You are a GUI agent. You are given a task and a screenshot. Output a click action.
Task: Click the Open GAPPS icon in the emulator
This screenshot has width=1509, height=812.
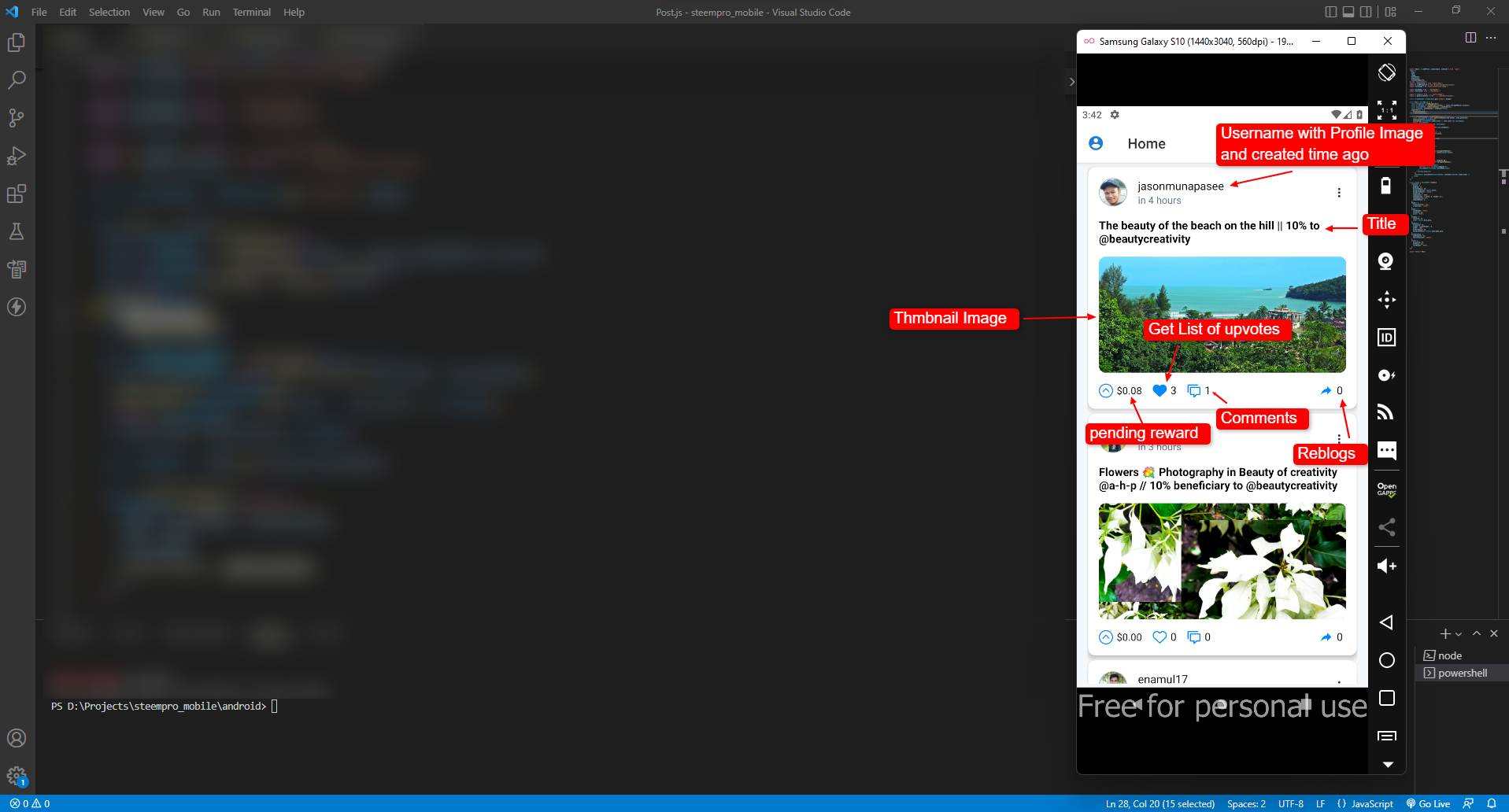(x=1387, y=489)
